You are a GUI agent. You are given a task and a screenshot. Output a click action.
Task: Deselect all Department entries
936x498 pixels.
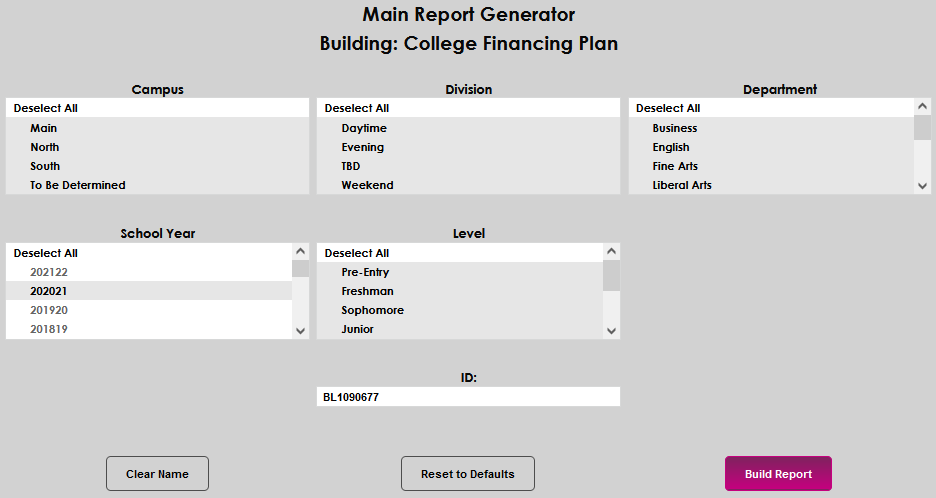(668, 108)
